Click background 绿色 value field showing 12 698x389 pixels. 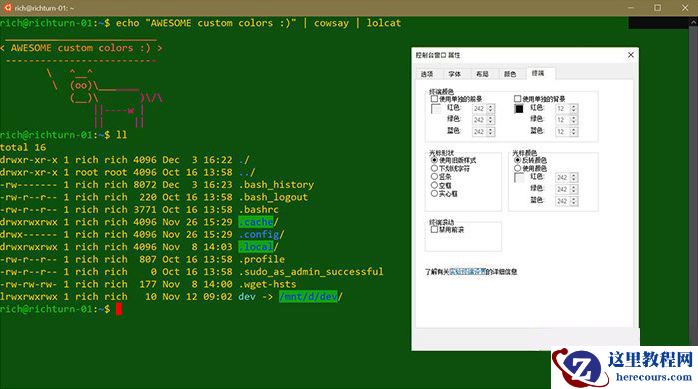562,120
